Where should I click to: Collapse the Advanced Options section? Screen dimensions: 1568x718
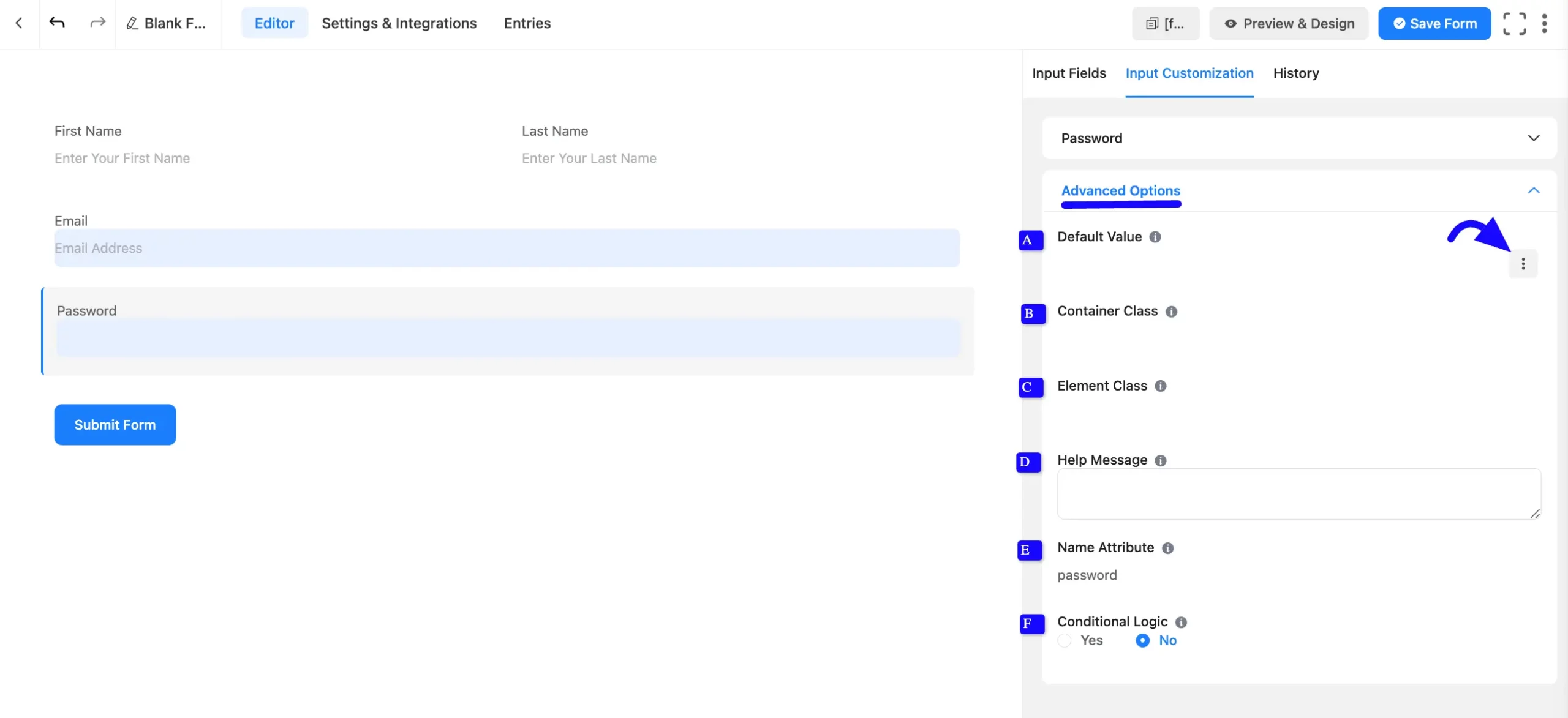[1533, 190]
